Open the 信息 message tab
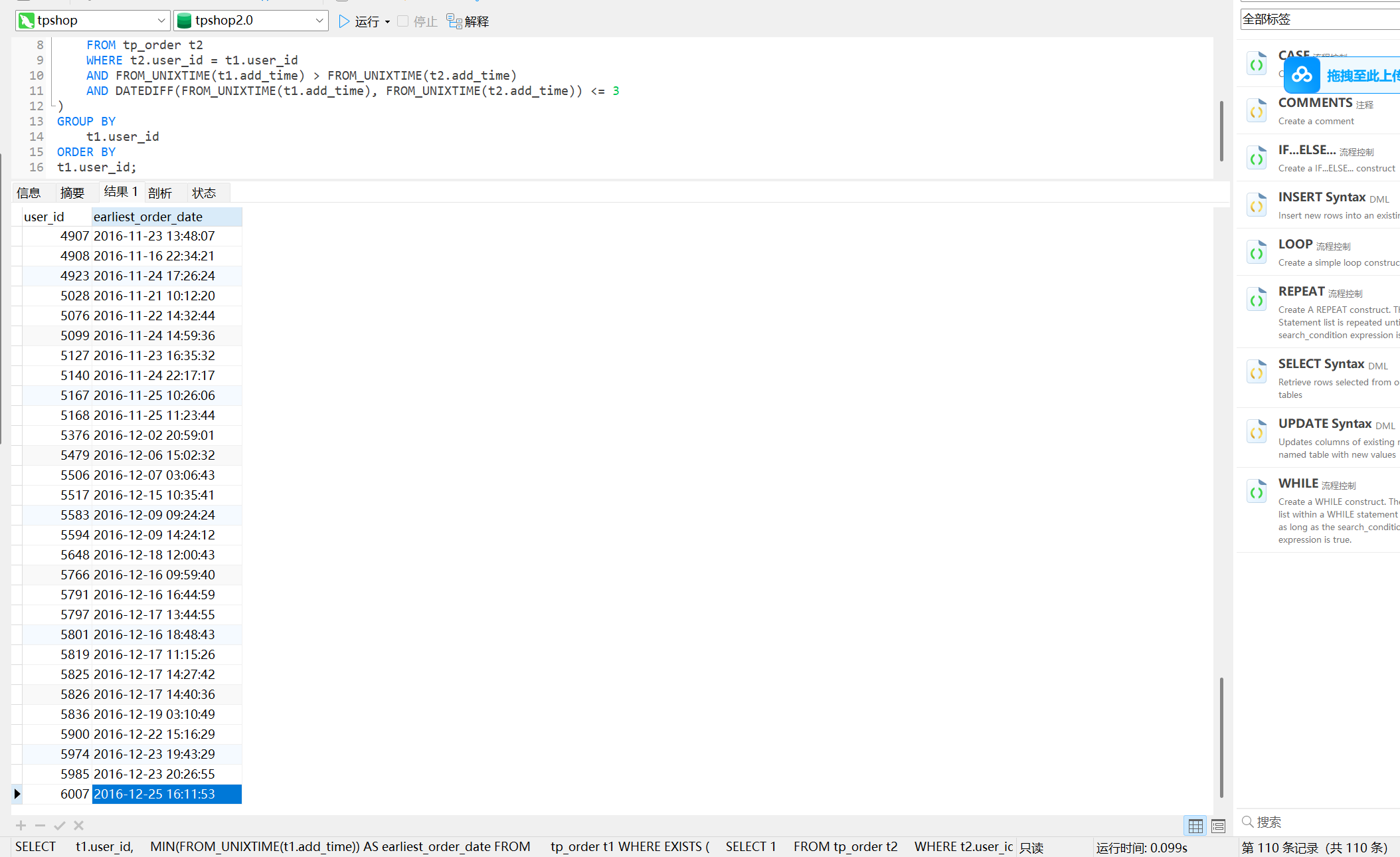This screenshot has height=857, width=1400. coord(29,193)
